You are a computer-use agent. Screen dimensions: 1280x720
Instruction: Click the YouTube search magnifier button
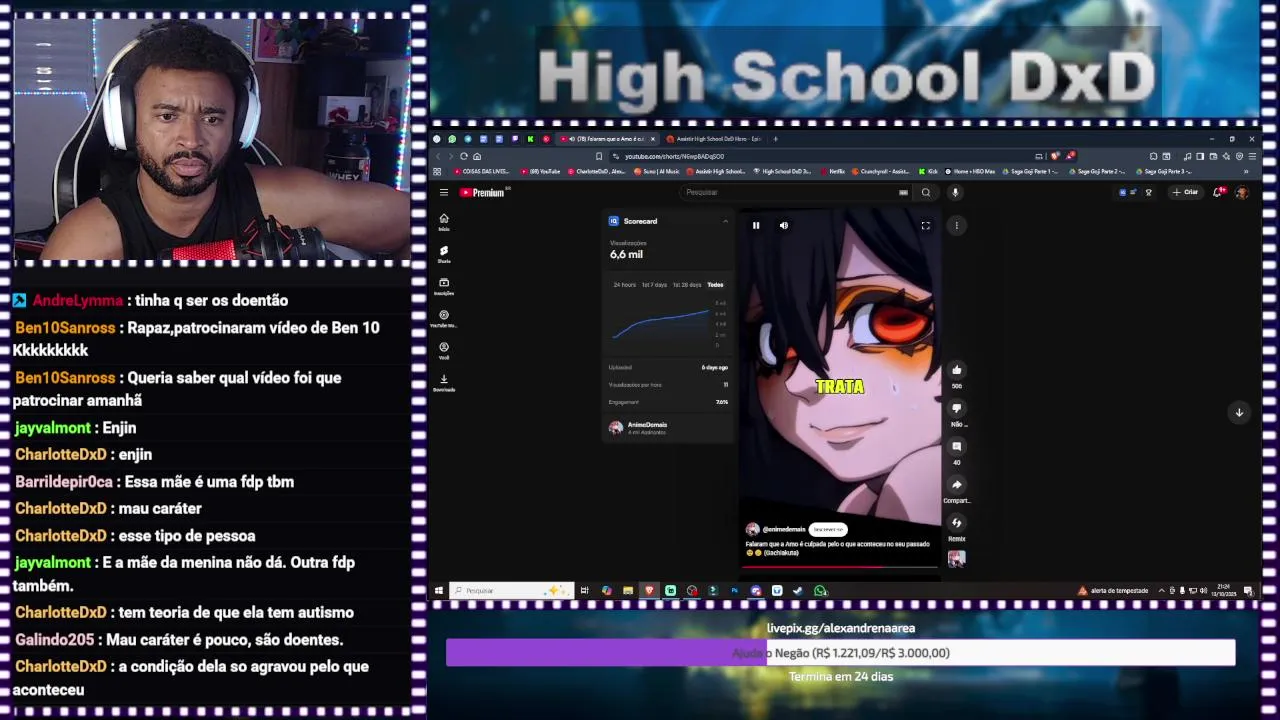click(x=926, y=192)
